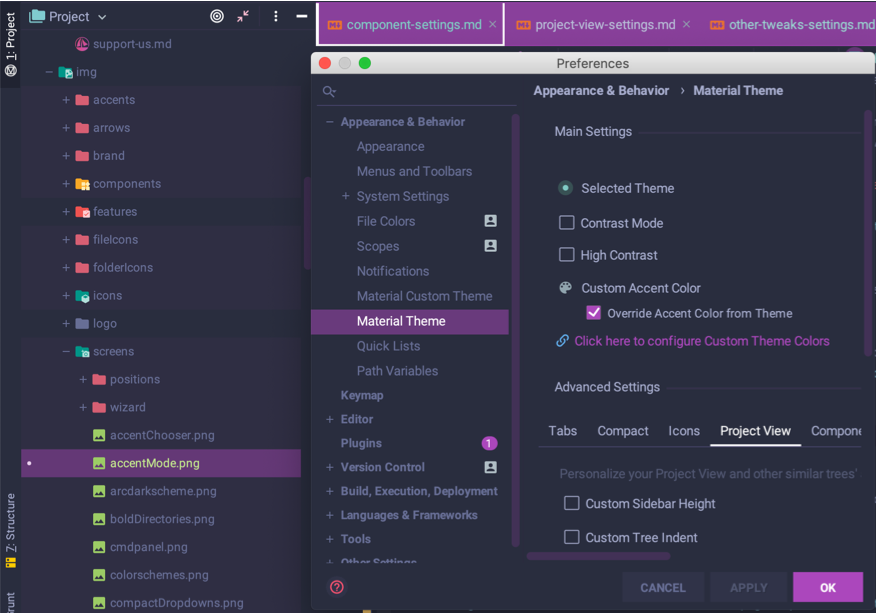Click the cmdpanel.png image file icon
The width and height of the screenshot is (877, 613).
click(99, 547)
